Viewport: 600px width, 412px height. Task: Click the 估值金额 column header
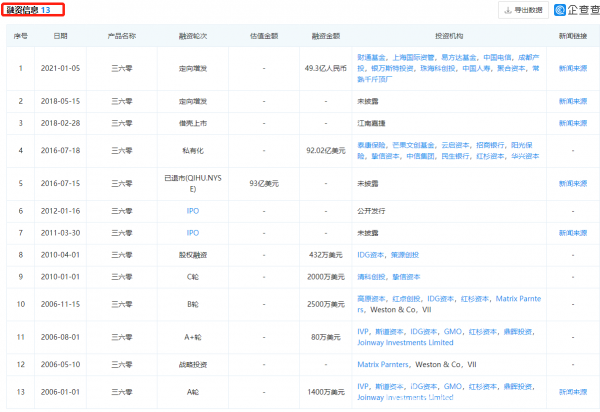[x=264, y=36]
